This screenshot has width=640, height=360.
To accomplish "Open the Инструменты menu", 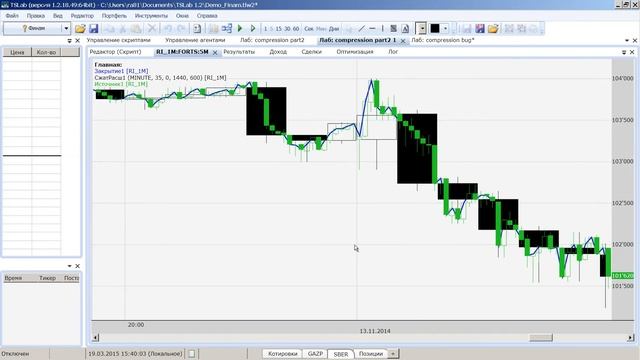I will (151, 16).
